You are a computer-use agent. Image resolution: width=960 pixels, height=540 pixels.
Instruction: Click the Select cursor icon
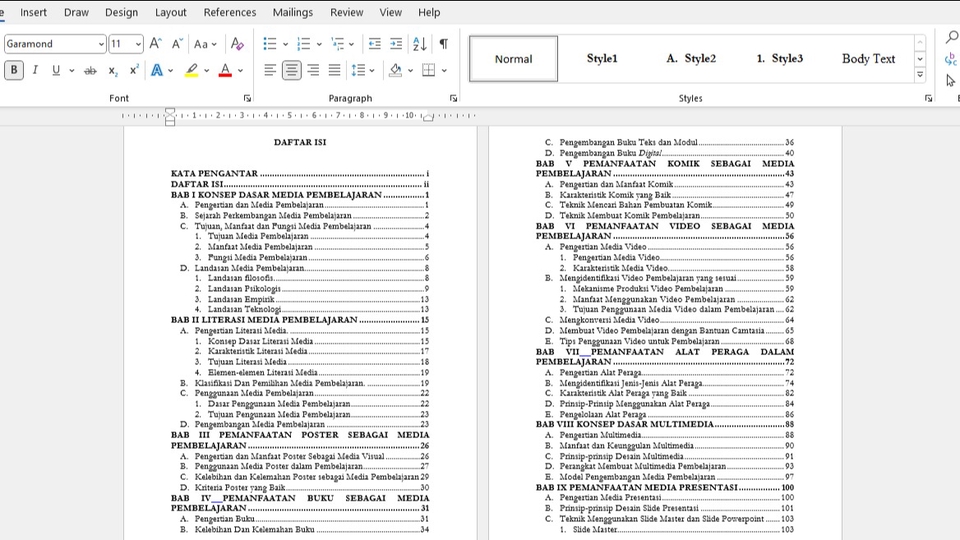point(950,80)
